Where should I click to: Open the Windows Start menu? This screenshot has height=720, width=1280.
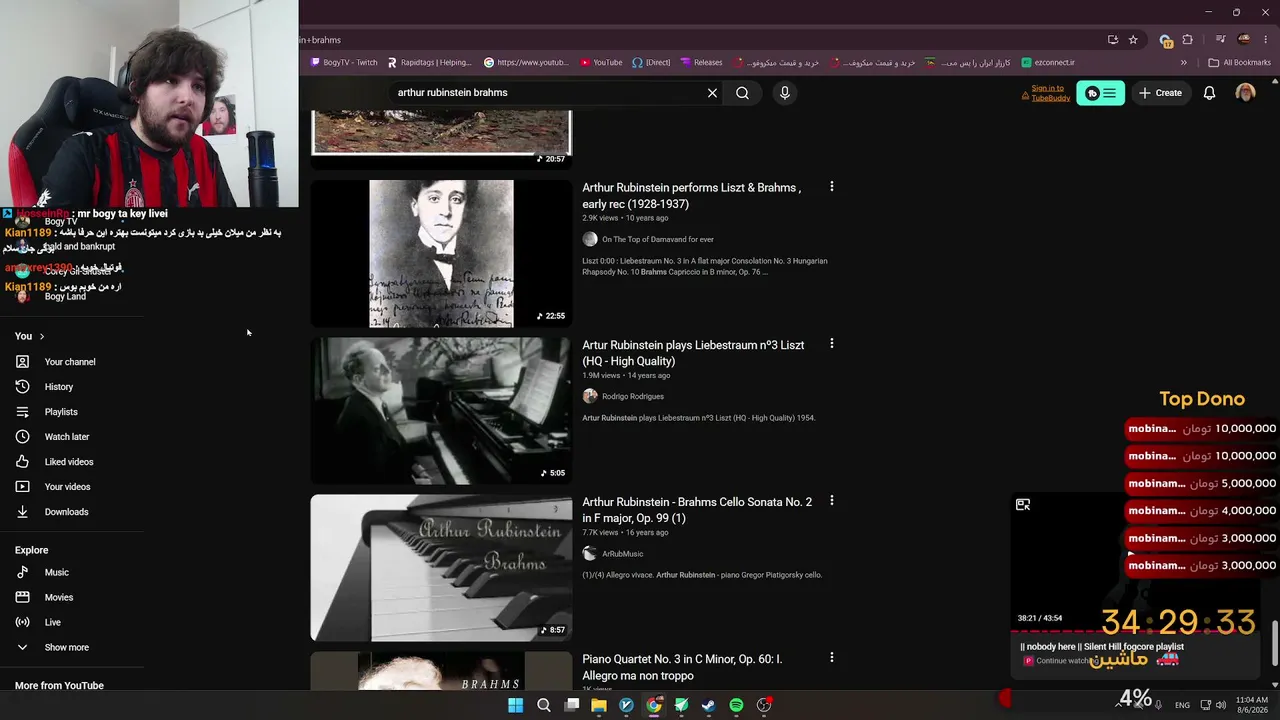point(515,705)
